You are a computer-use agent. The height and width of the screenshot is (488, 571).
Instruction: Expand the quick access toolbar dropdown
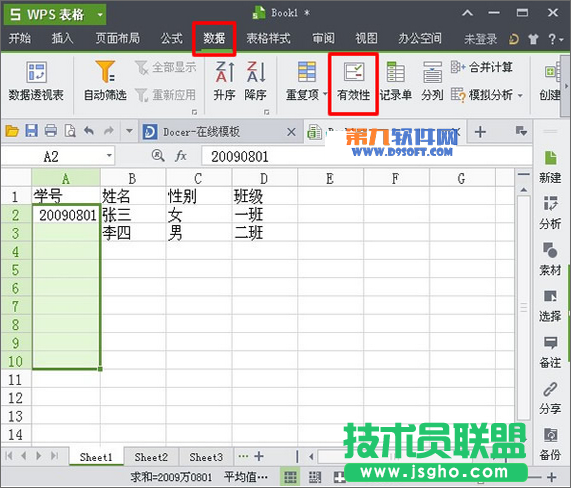coord(129,130)
